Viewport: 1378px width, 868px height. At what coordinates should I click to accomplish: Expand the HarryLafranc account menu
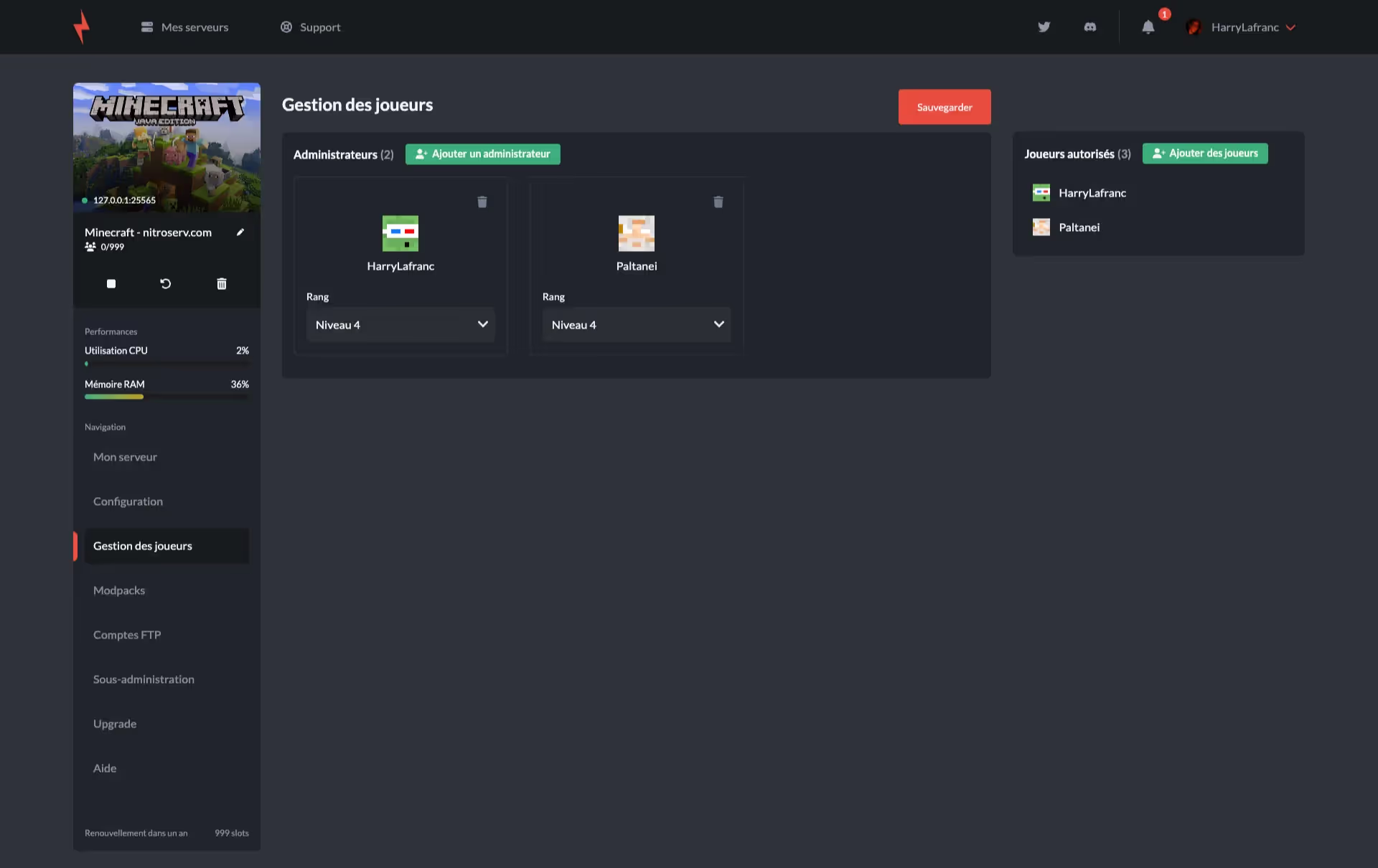(x=1252, y=27)
